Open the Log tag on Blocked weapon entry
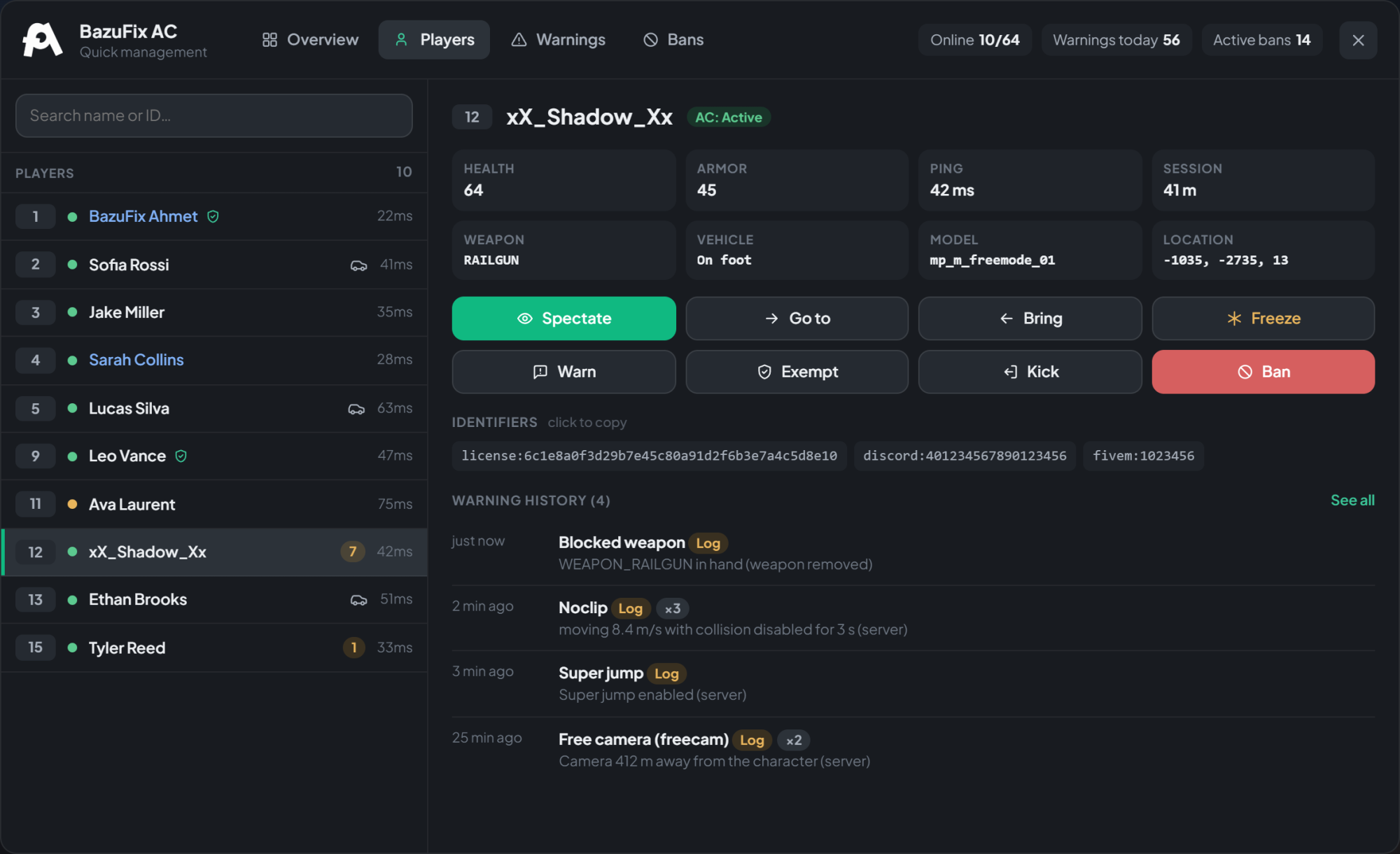Image resolution: width=1400 pixels, height=854 pixels. tap(708, 543)
